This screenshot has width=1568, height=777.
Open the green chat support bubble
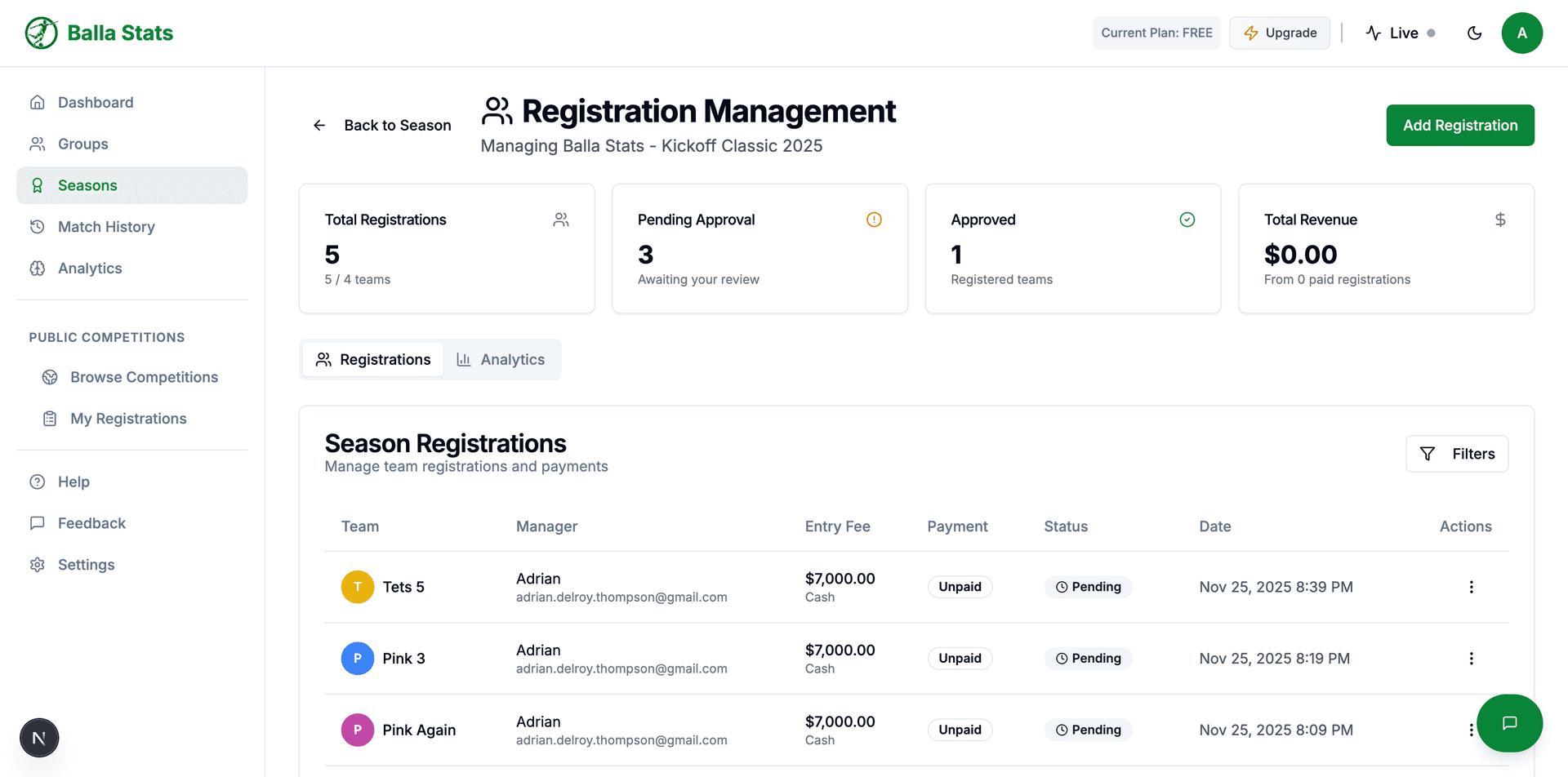1510,723
